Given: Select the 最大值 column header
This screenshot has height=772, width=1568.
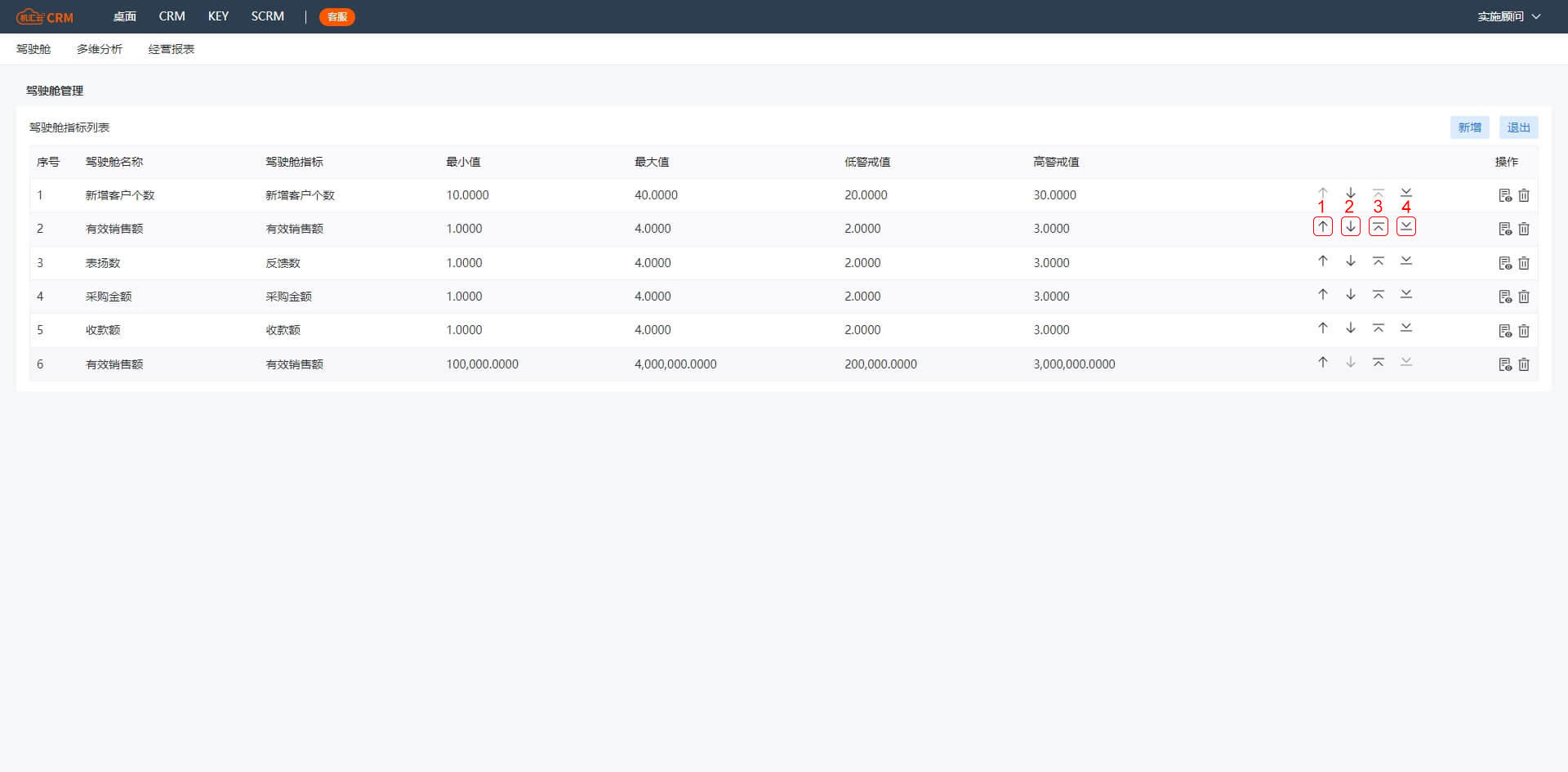Looking at the screenshot, I should tap(652, 162).
